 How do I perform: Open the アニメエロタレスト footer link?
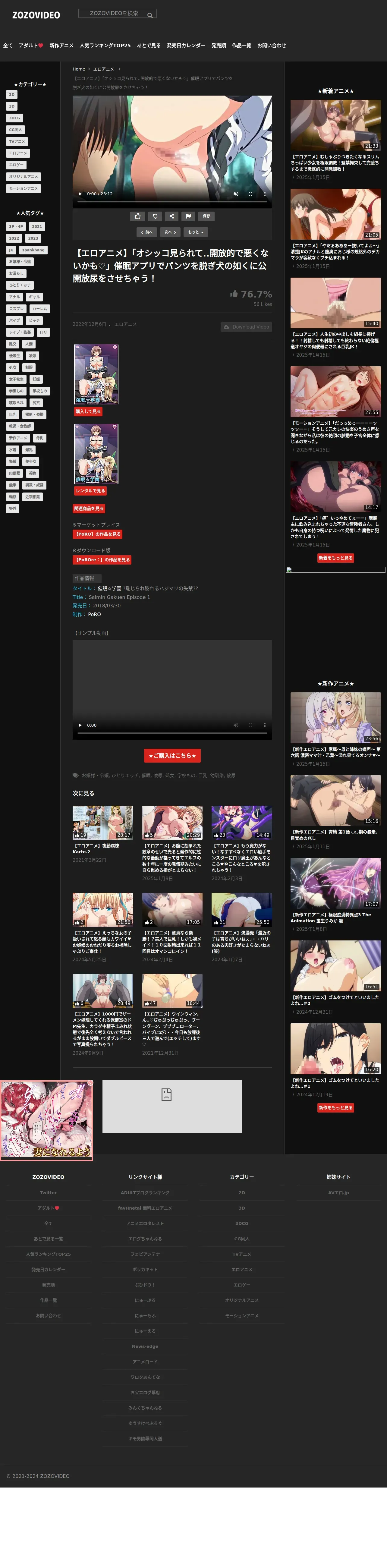(x=145, y=1223)
